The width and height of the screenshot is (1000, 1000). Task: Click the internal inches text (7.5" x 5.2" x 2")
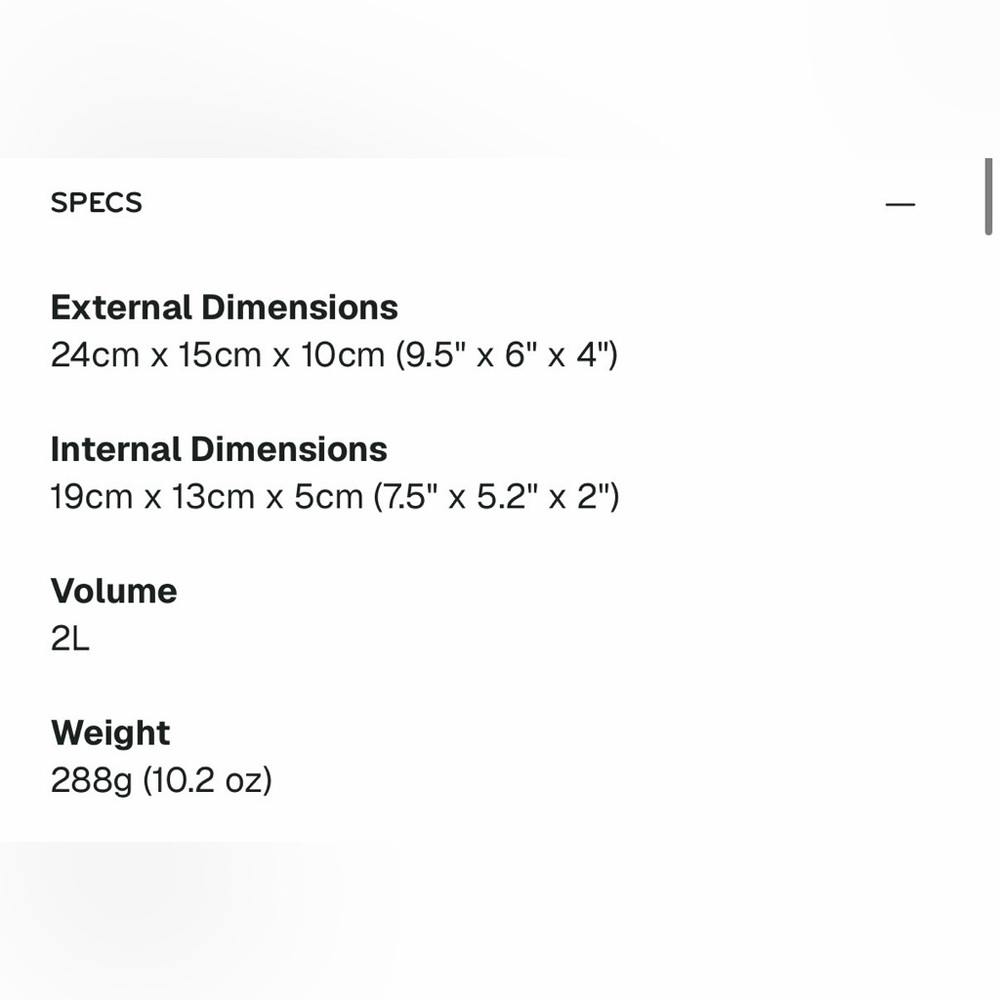(497, 496)
